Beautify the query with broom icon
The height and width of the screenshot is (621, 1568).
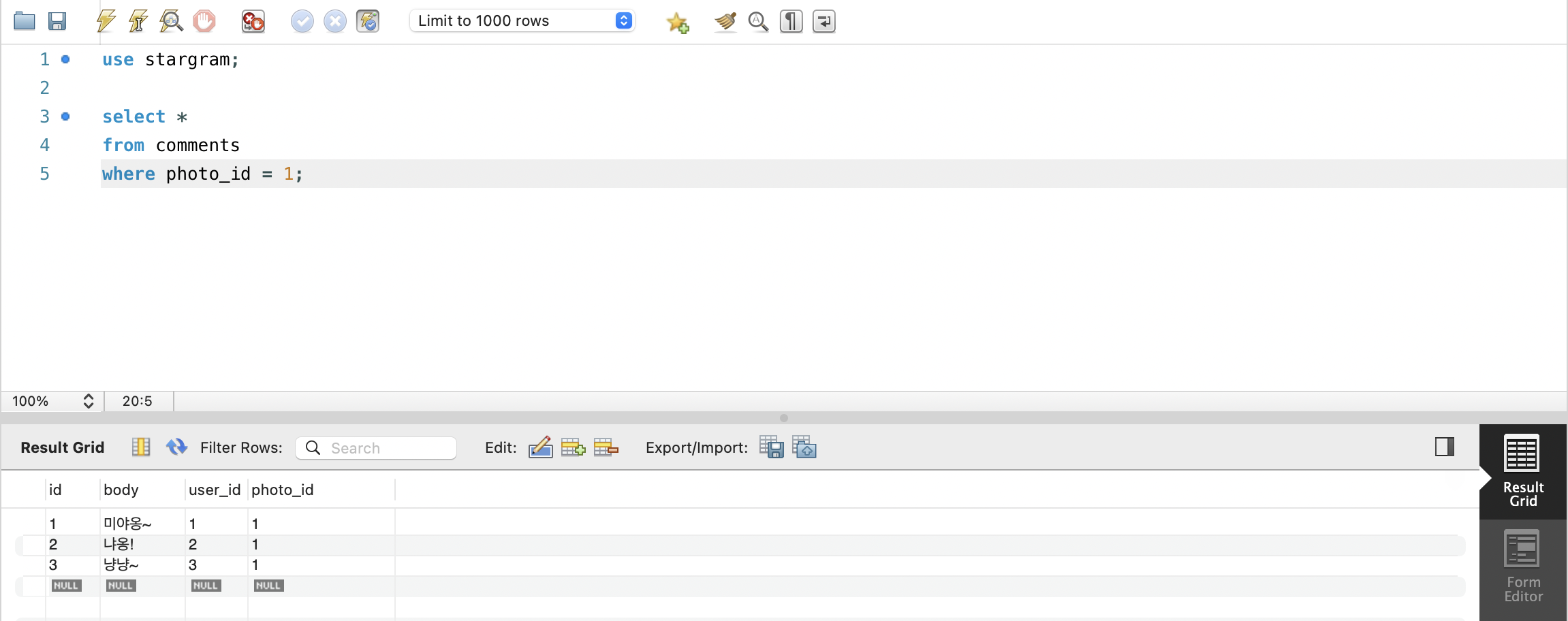coord(725,22)
